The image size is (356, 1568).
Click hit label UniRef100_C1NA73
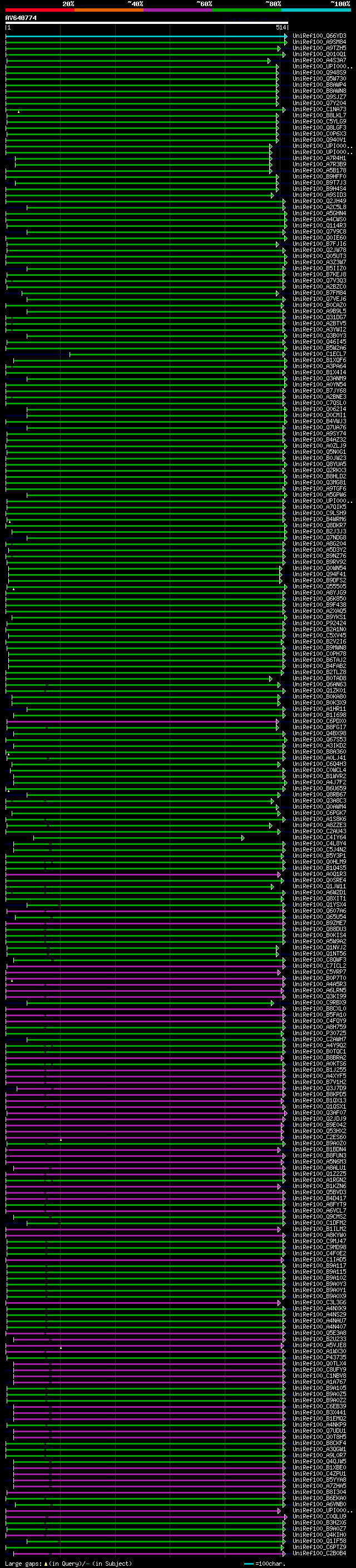[319, 110]
